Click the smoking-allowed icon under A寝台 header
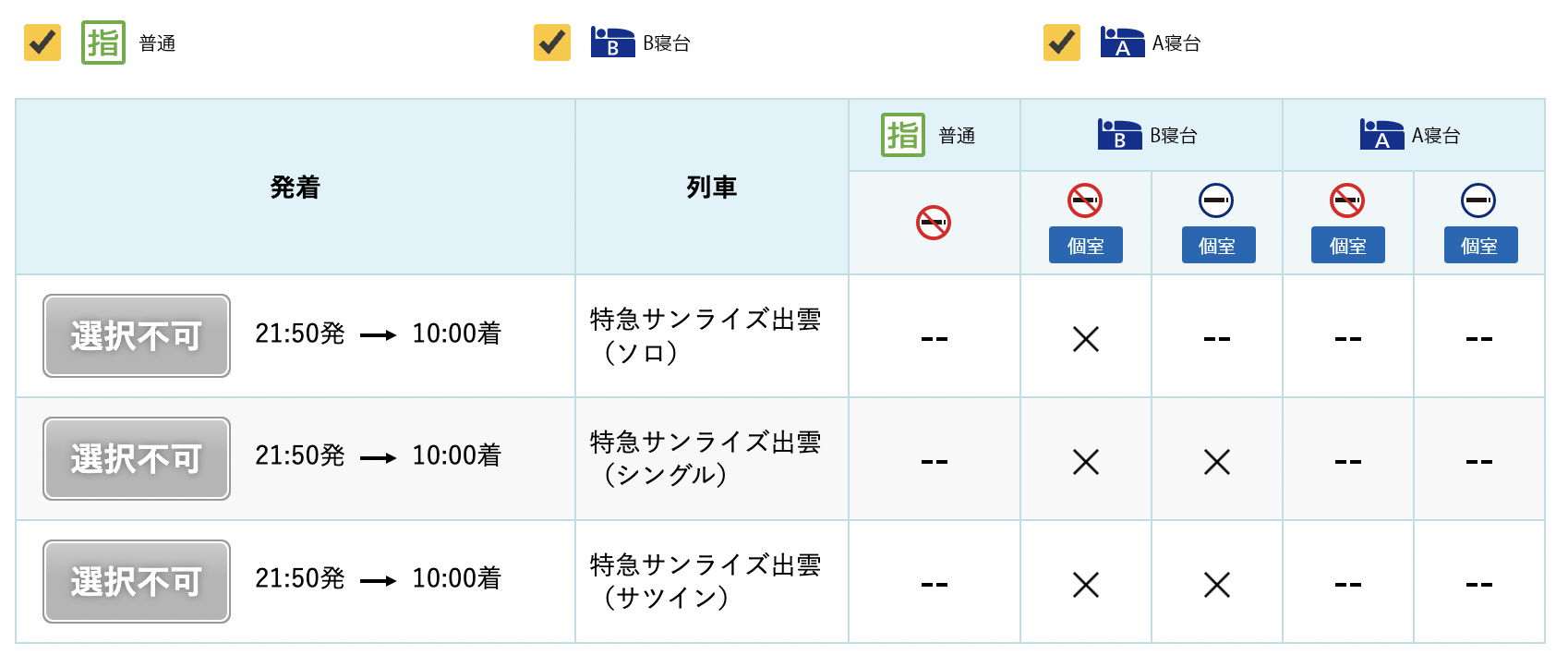 [x=1478, y=200]
